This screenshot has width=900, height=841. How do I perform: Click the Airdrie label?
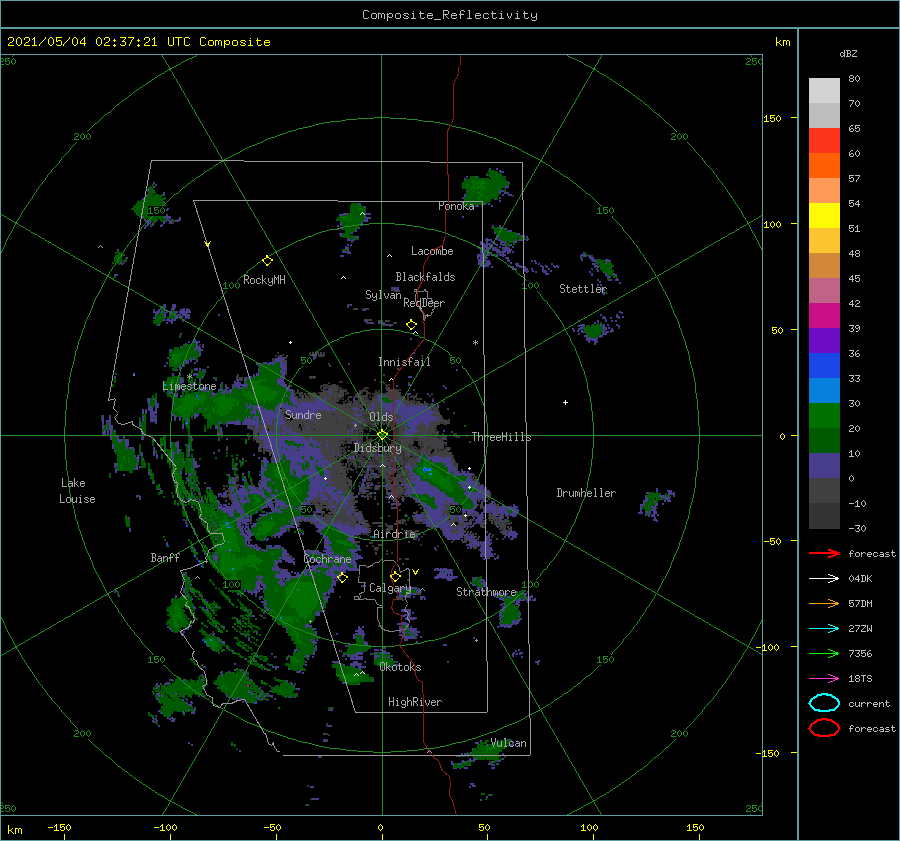394,534
